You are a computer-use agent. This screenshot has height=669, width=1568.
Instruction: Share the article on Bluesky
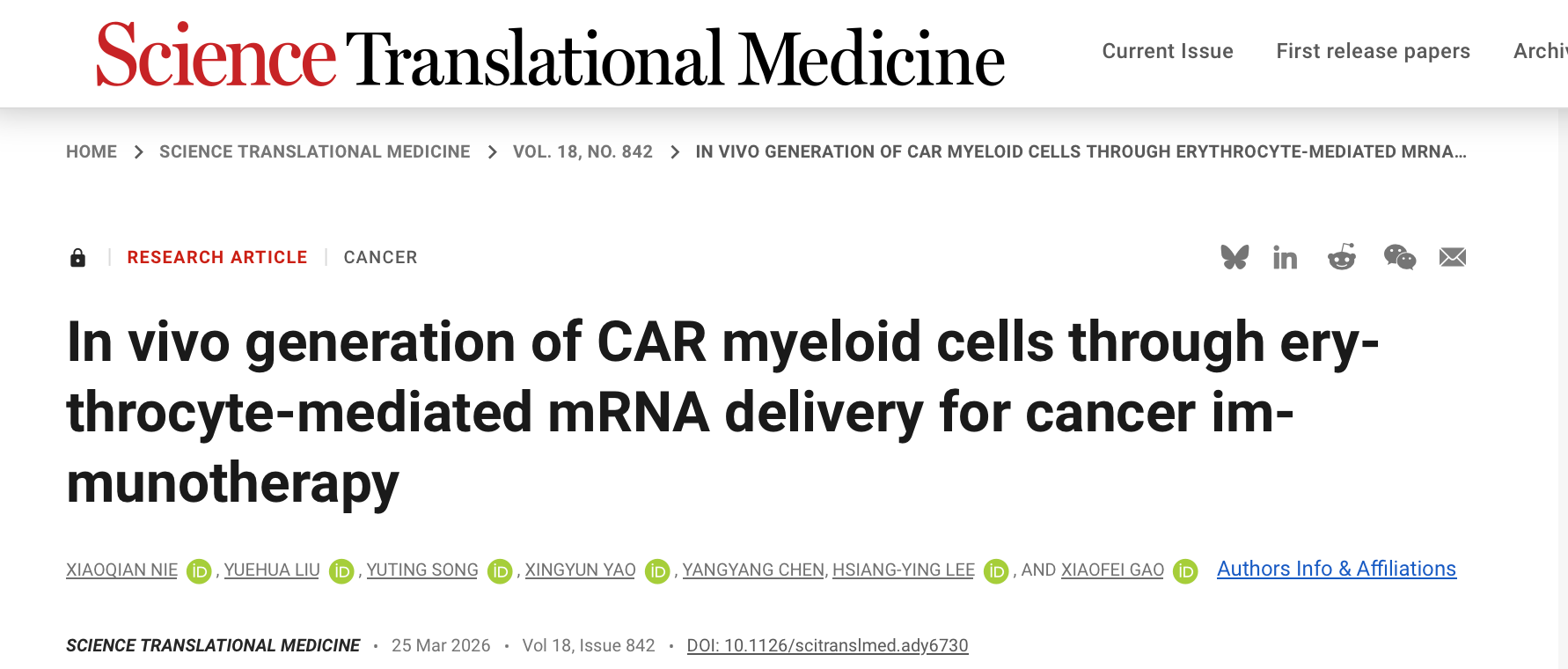pos(1235,257)
